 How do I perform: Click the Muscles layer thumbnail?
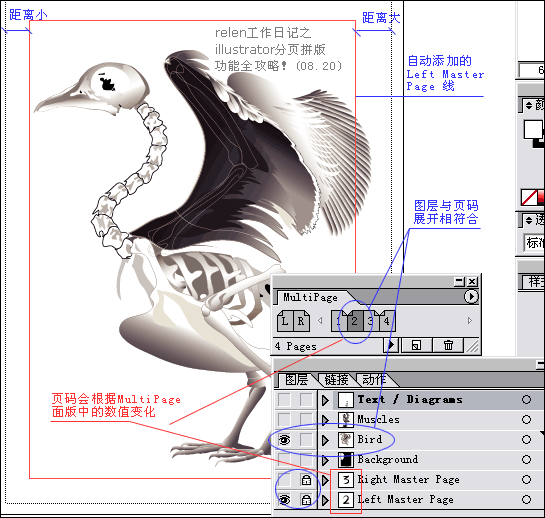(x=346, y=420)
